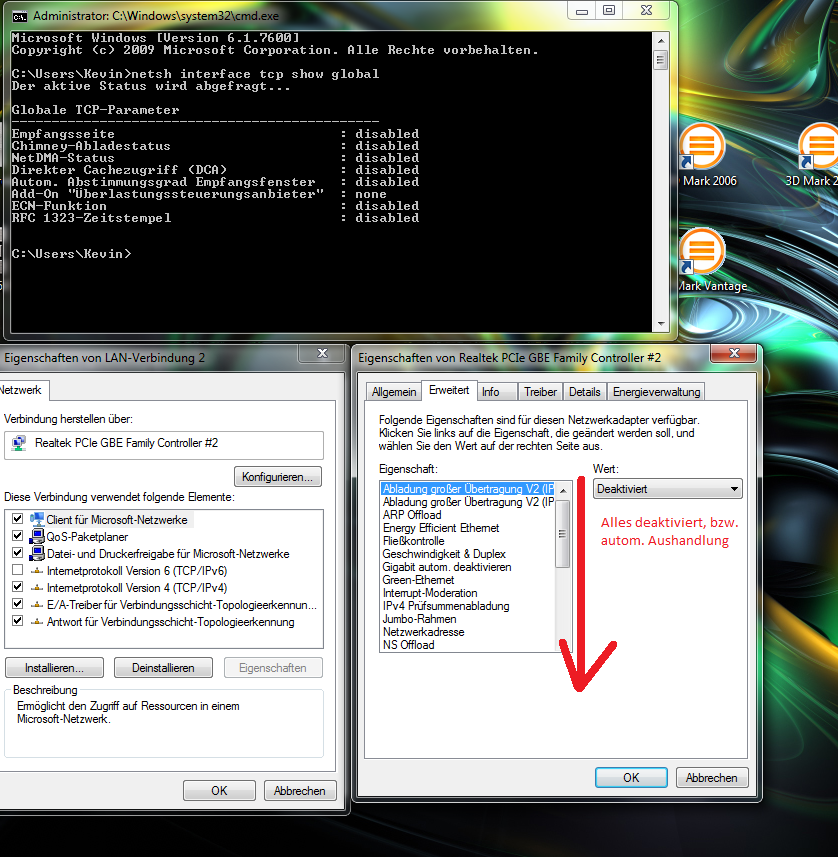Viewport: 838px width, 857px height.
Task: Click OK in the Realtek properties dialog
Action: (631, 778)
